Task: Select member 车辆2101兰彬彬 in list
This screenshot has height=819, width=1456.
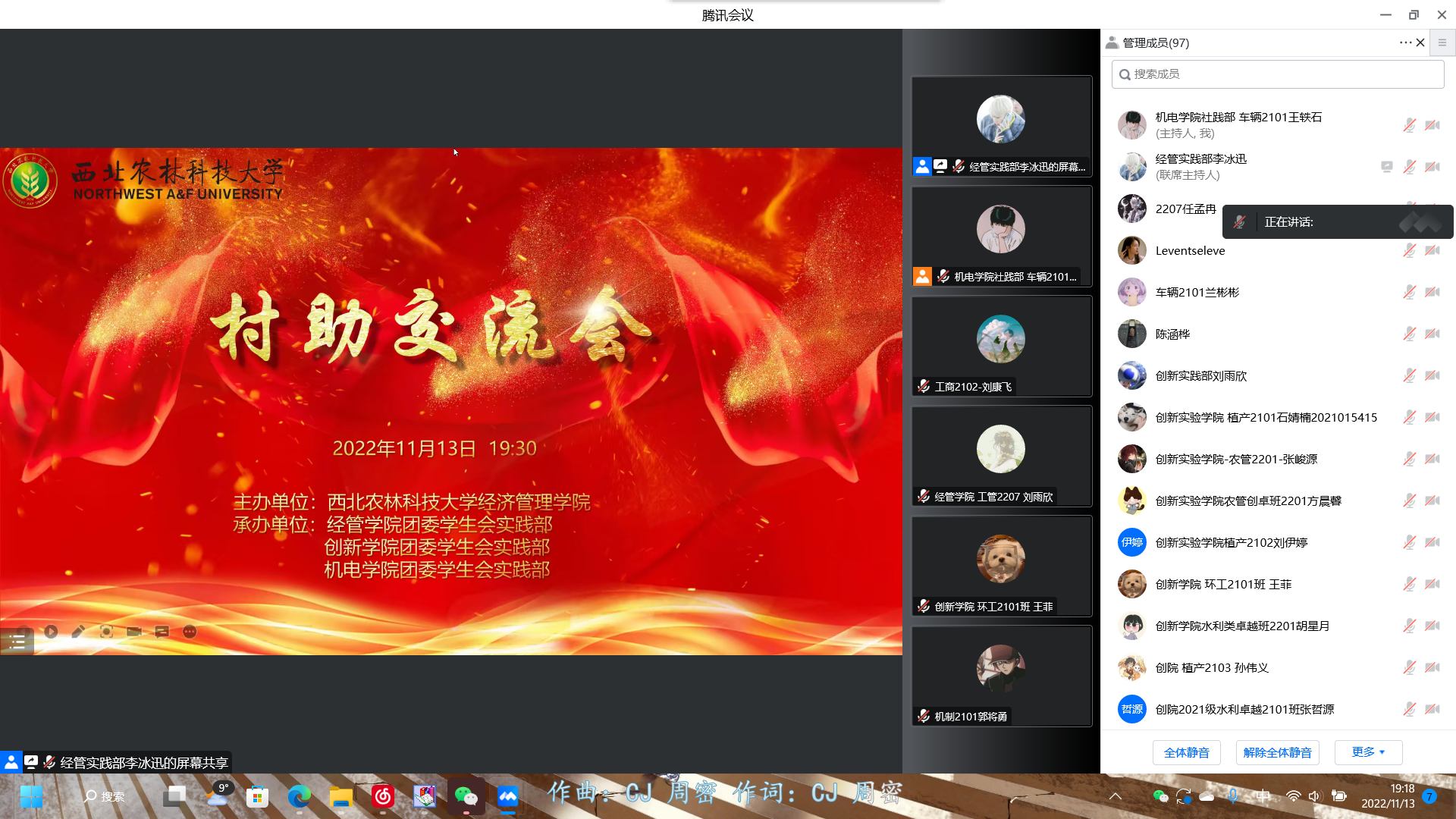Action: [x=1197, y=292]
